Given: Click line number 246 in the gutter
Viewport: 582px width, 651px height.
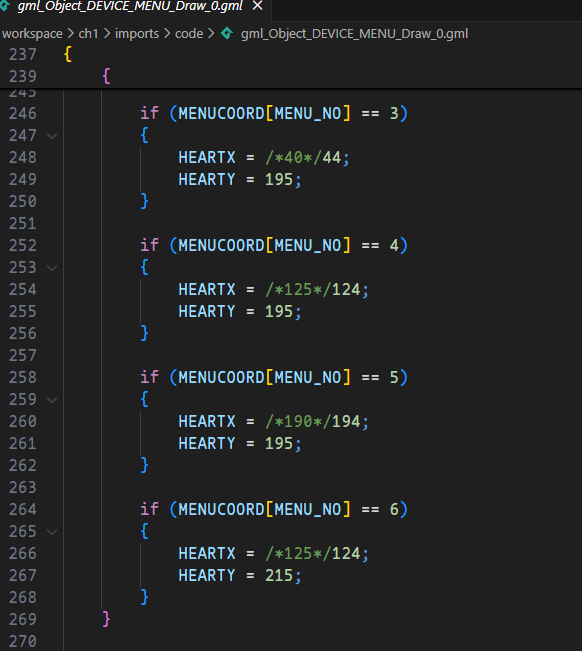Looking at the screenshot, I should coord(23,113).
